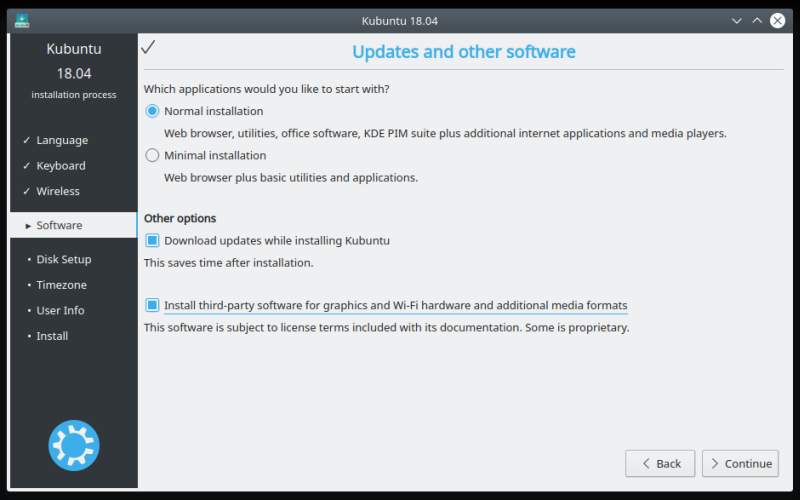Select the Timezone step in sidebar
This screenshot has height=500, width=800.
[61, 285]
